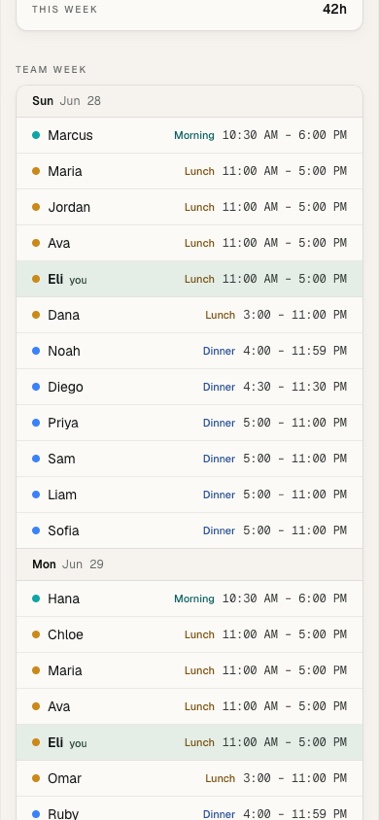Select Sam's Sunday Dinner shift row
The height and width of the screenshot is (820, 379).
[x=189, y=459]
